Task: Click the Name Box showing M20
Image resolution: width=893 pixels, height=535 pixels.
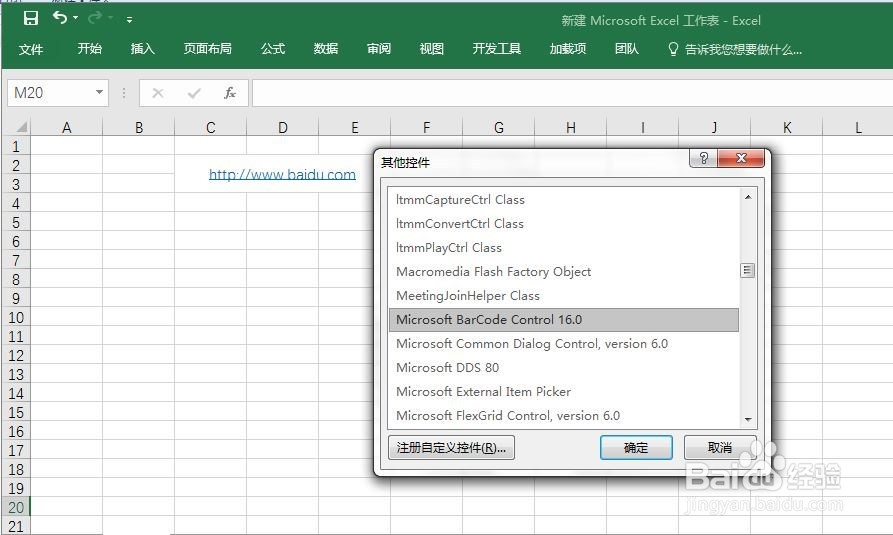Action: tap(51, 93)
